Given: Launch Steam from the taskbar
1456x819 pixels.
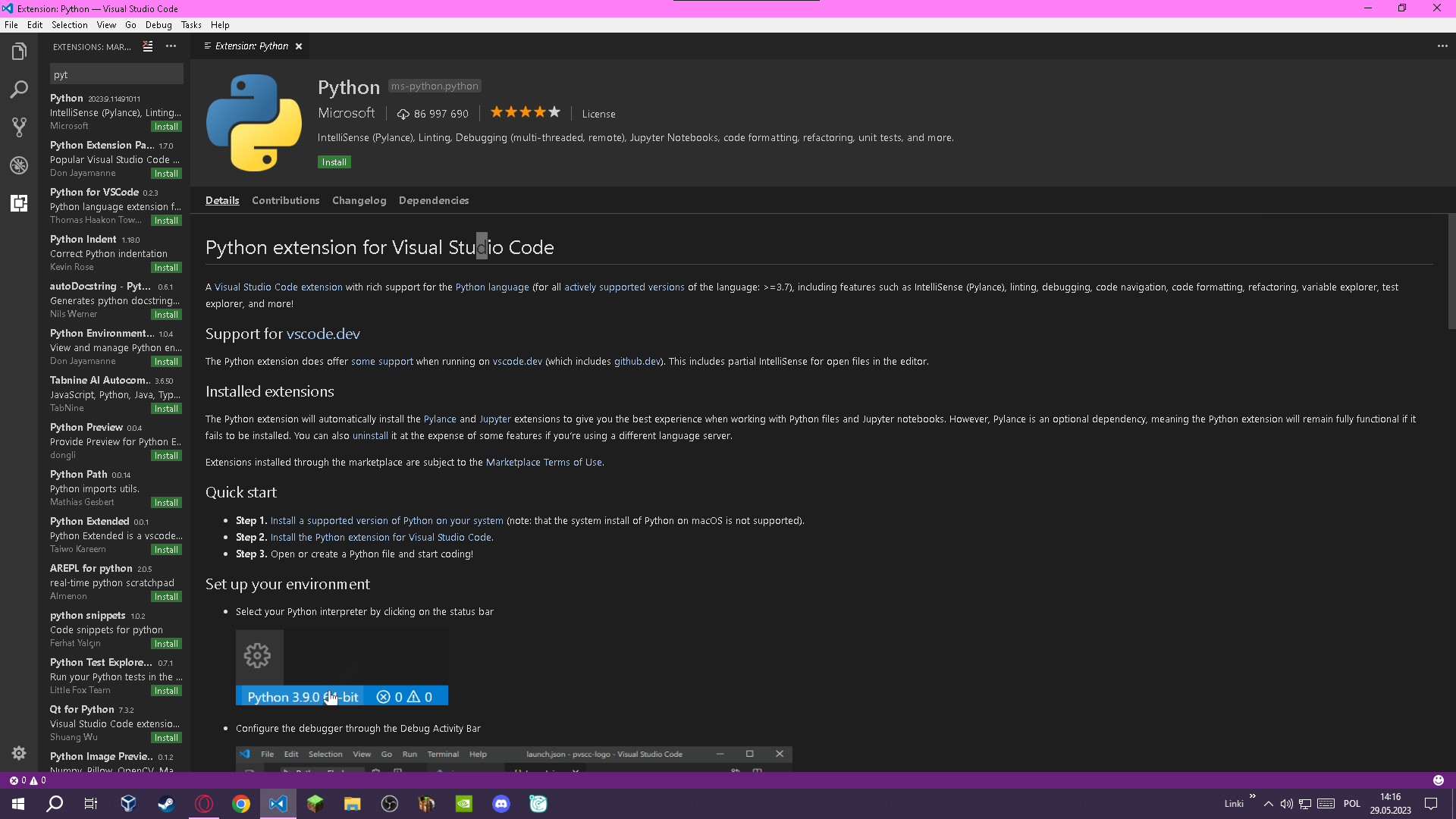Looking at the screenshot, I should tap(166, 804).
